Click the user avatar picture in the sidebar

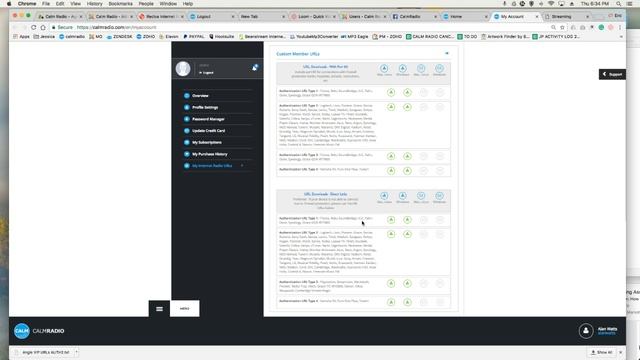point(183,69)
